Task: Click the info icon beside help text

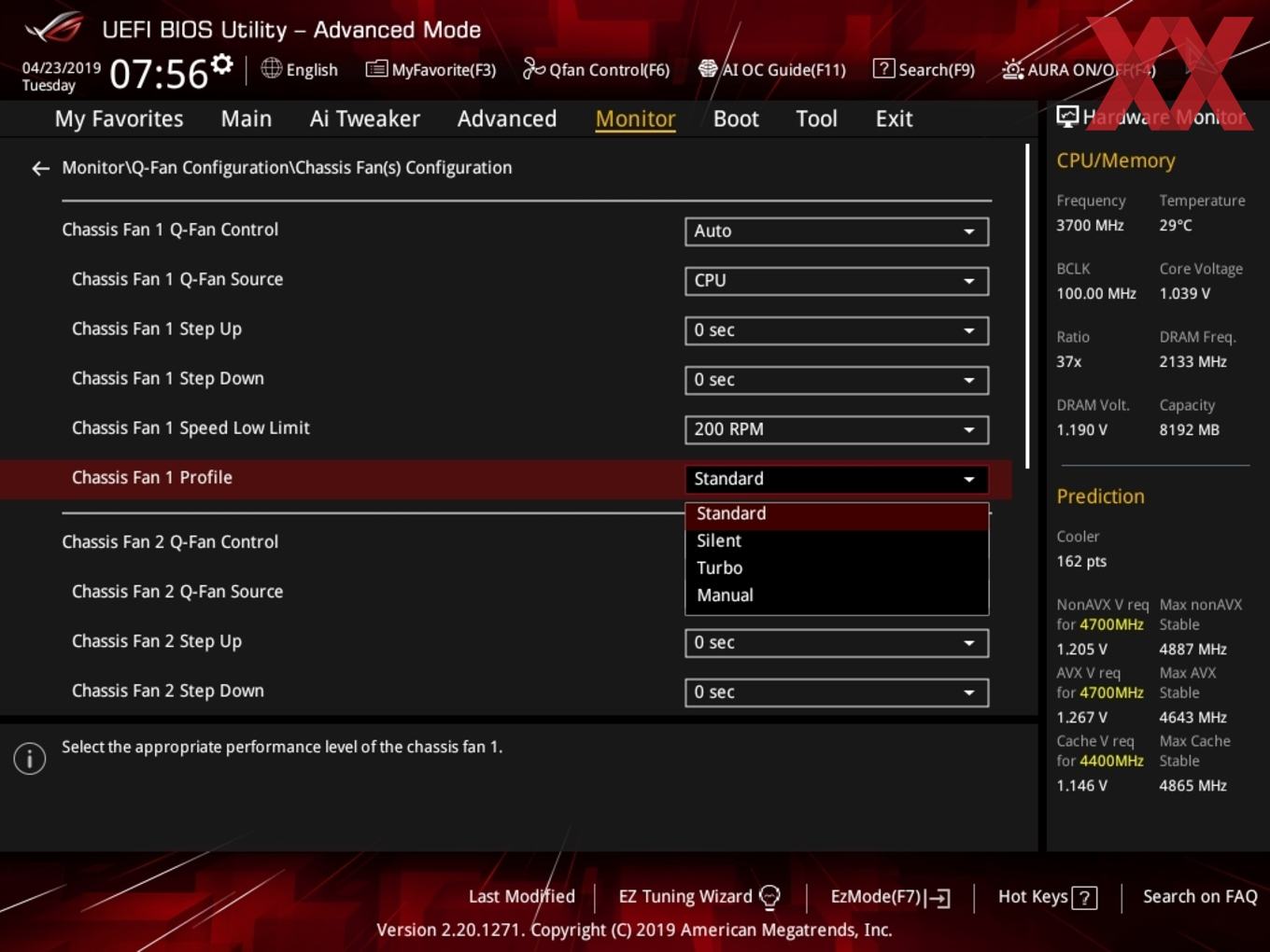Action: pos(30,759)
